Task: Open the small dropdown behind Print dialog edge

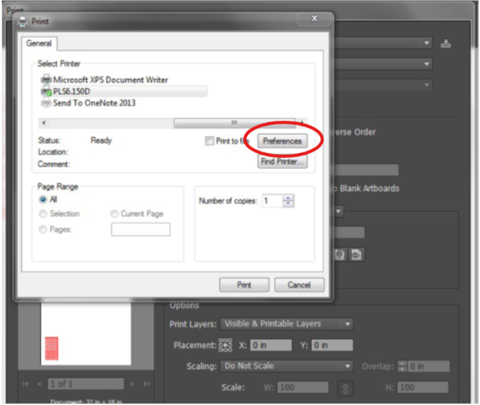Action: coord(338,211)
